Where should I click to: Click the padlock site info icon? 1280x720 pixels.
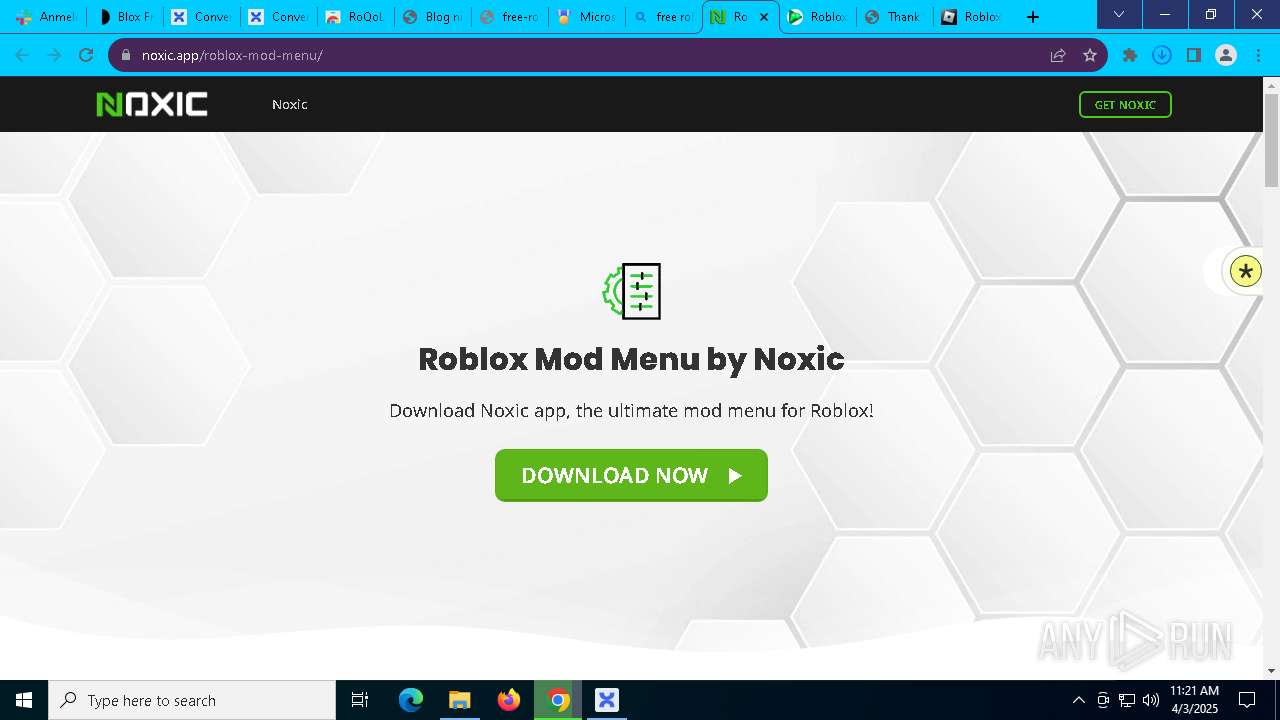point(125,55)
